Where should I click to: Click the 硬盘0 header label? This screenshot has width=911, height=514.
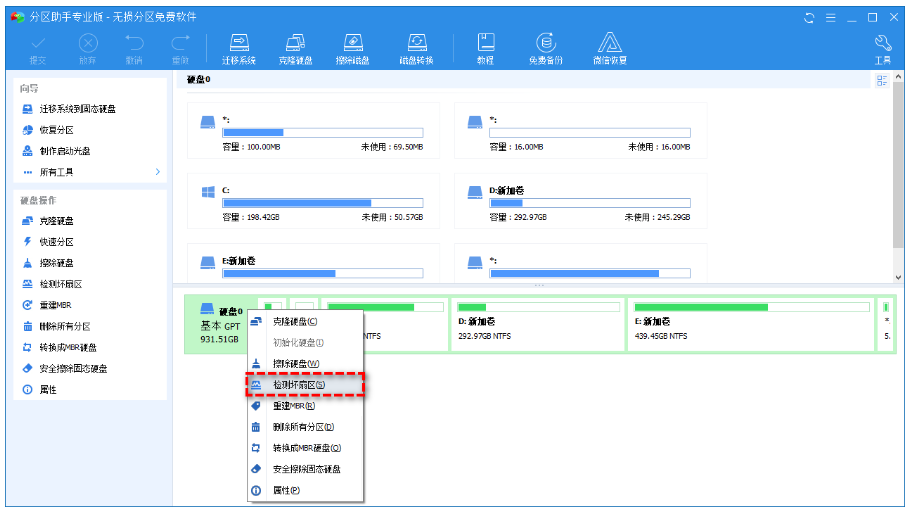199,80
